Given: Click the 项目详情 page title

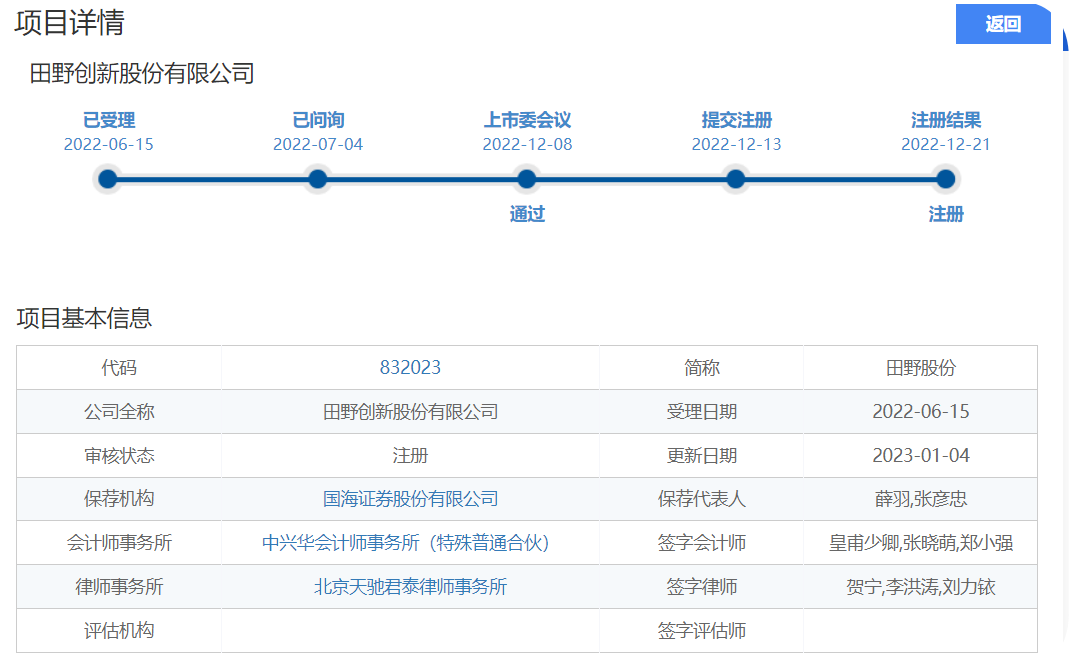Looking at the screenshot, I should coord(70,23).
